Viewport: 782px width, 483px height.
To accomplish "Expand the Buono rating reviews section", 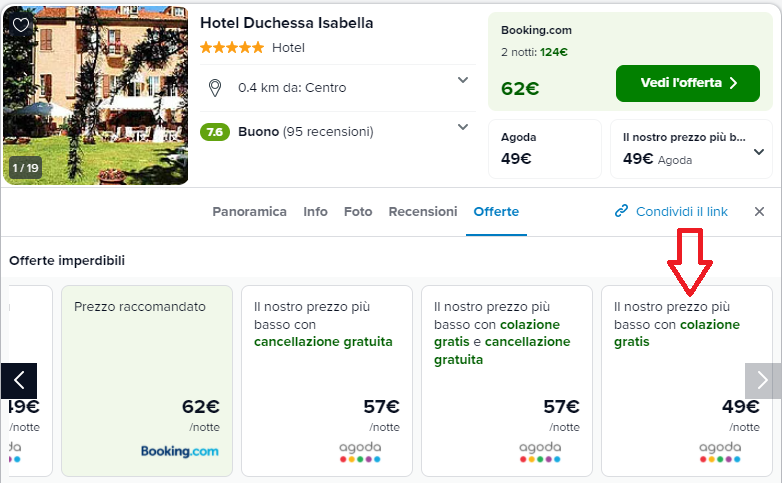I will coord(463,127).
